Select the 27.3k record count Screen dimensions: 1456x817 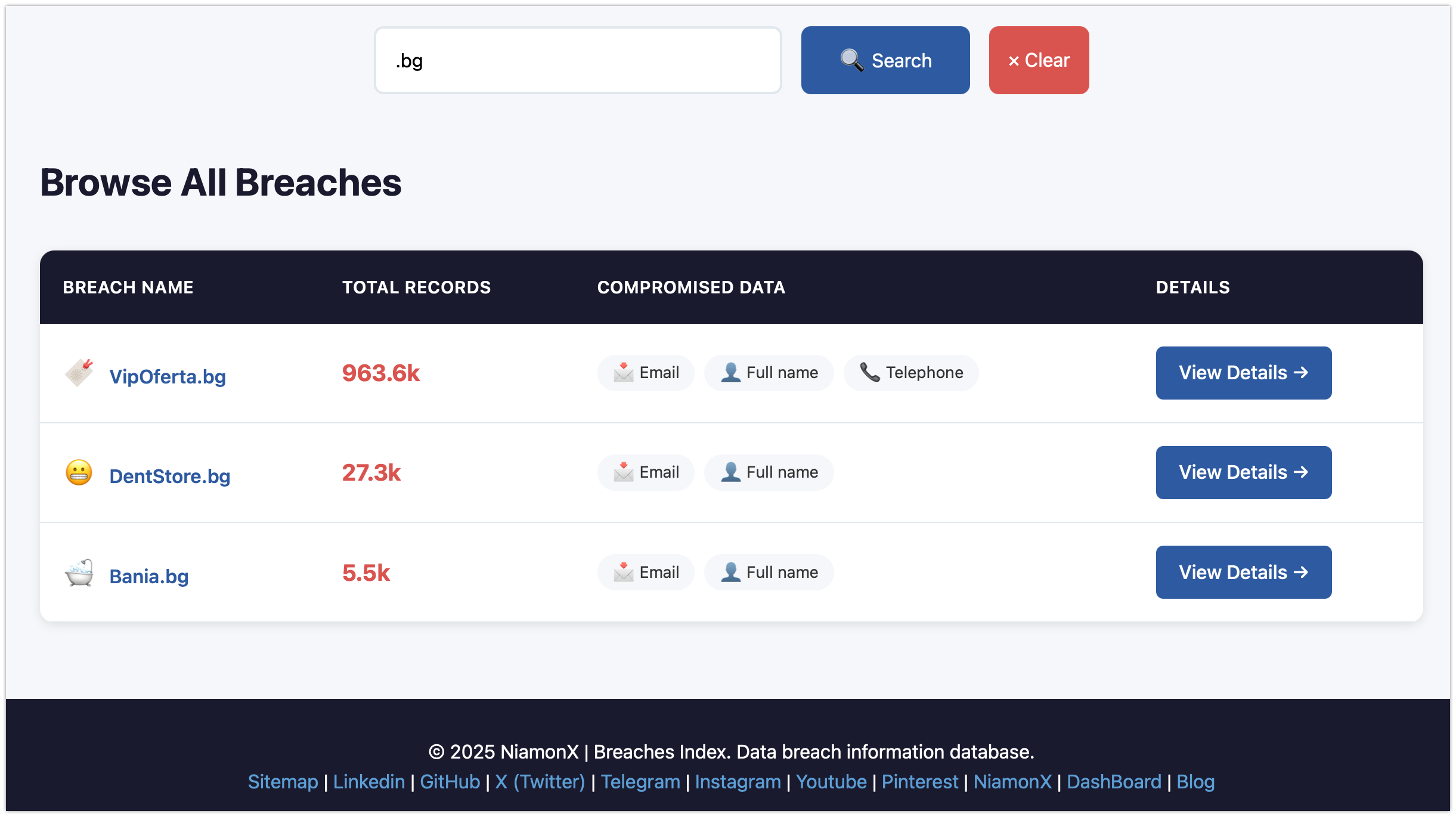(x=371, y=473)
